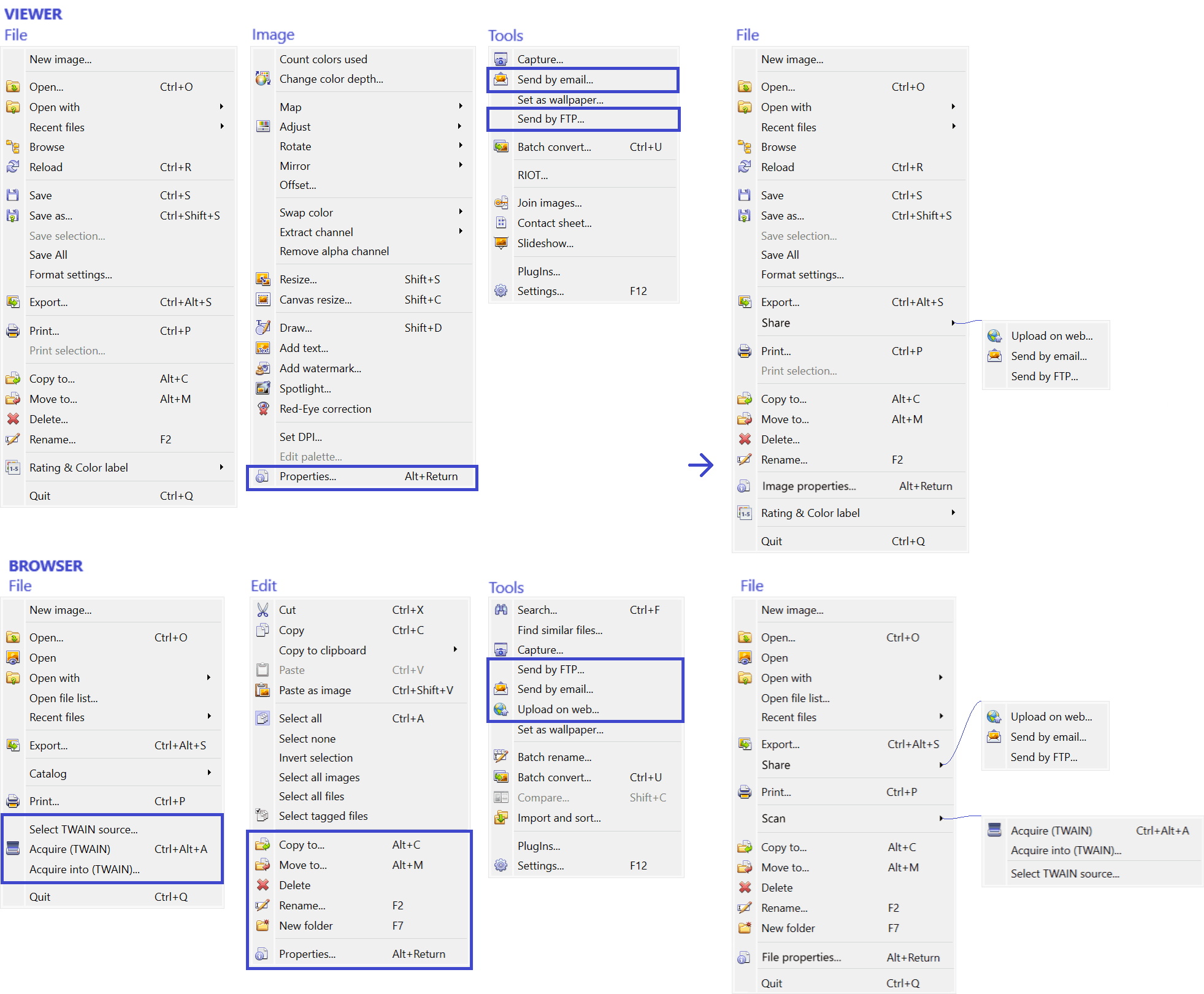The height and width of the screenshot is (994, 1204).
Task: Click the Import and sort icon
Action: (x=500, y=818)
